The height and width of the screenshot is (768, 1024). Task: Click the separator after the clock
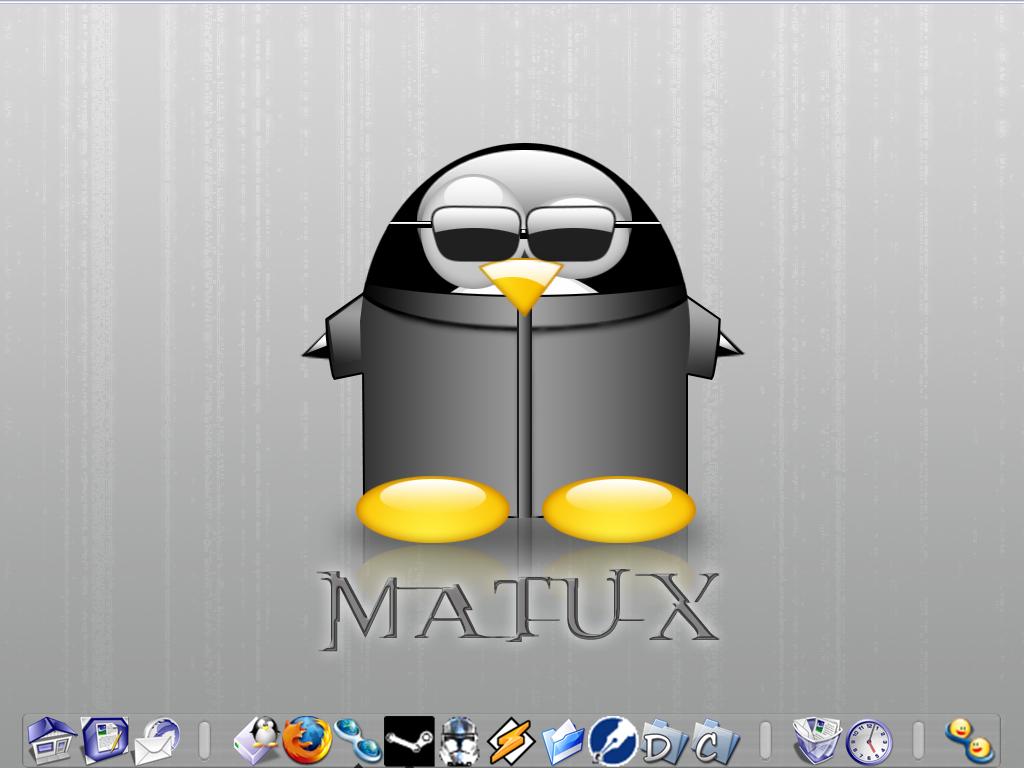(x=918, y=741)
